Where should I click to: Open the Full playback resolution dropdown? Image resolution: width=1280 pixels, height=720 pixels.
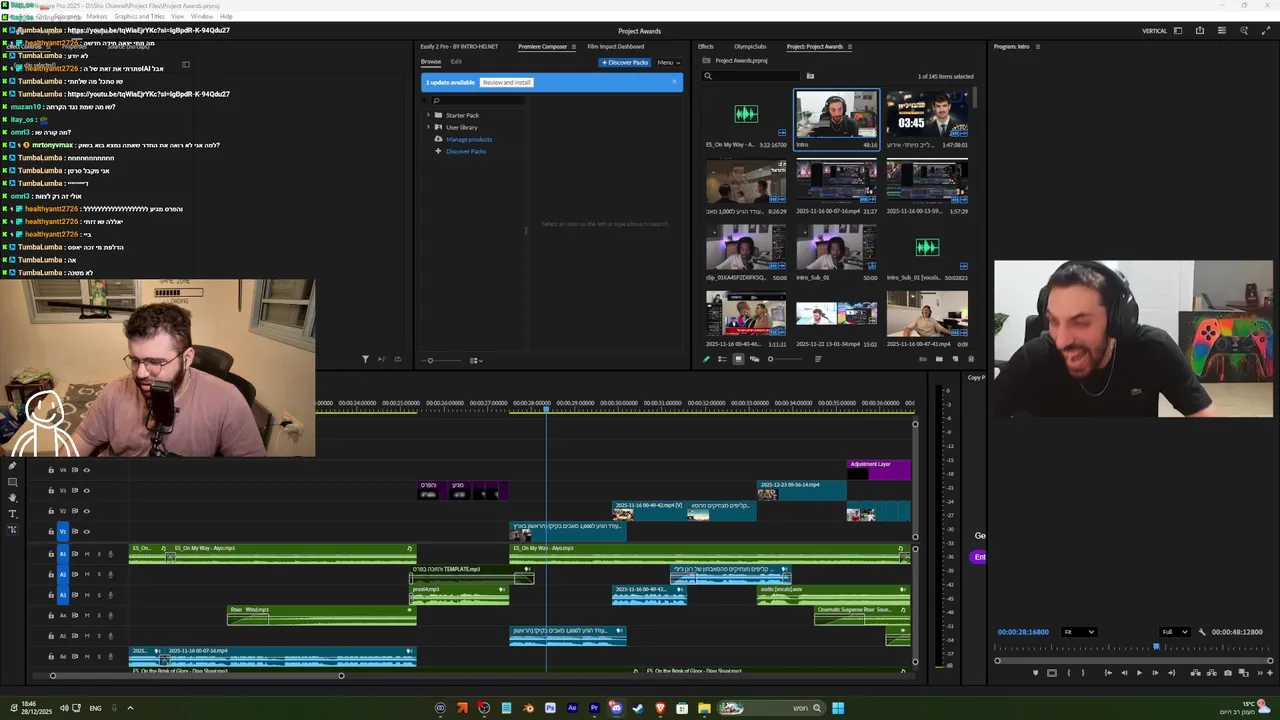(1175, 632)
